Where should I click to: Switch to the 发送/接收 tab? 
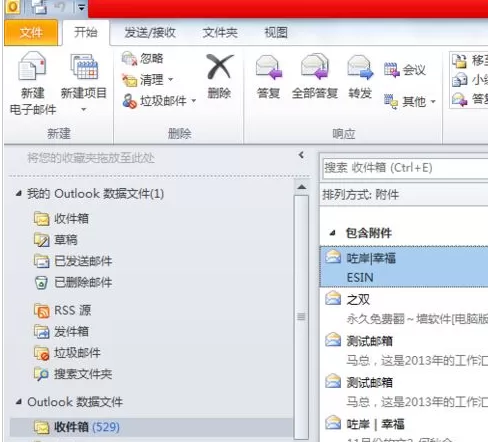[150, 33]
